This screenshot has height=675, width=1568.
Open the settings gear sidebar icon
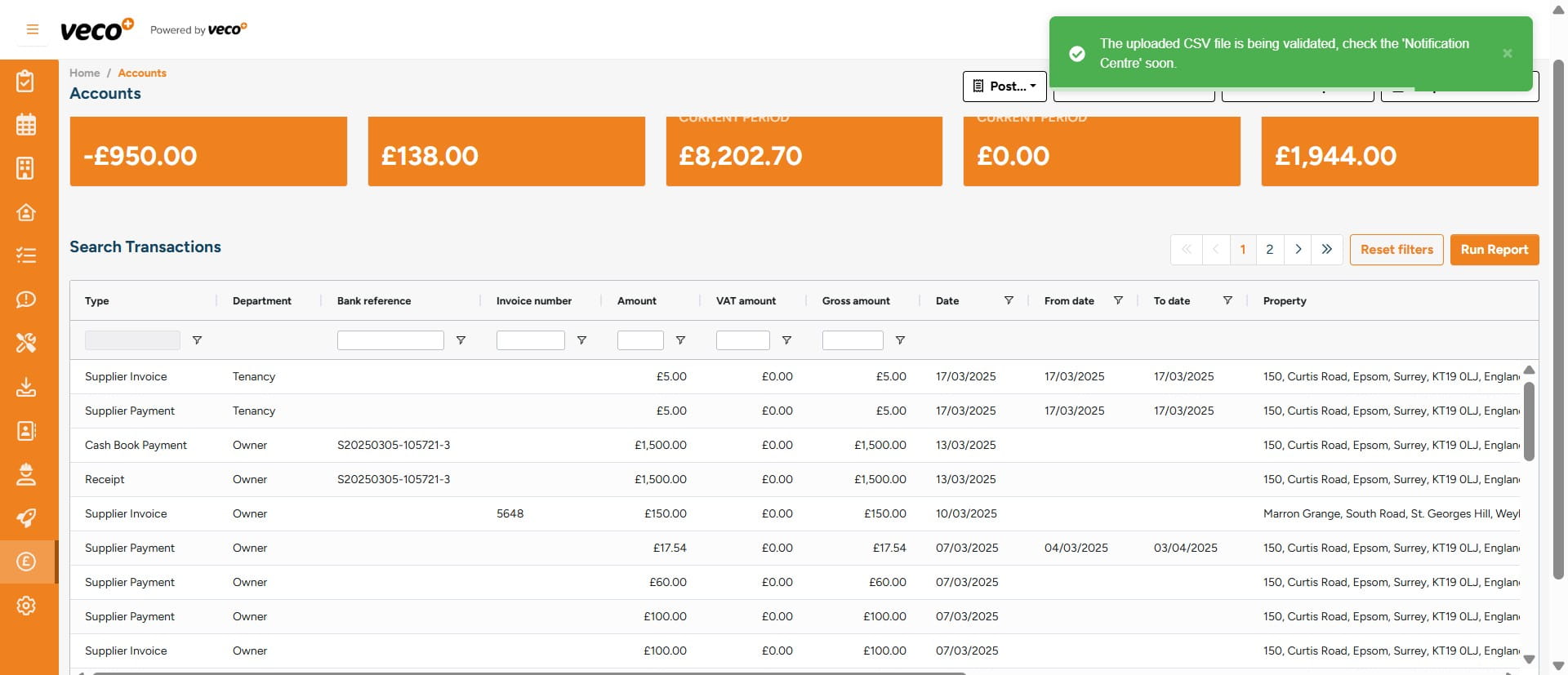(x=26, y=606)
